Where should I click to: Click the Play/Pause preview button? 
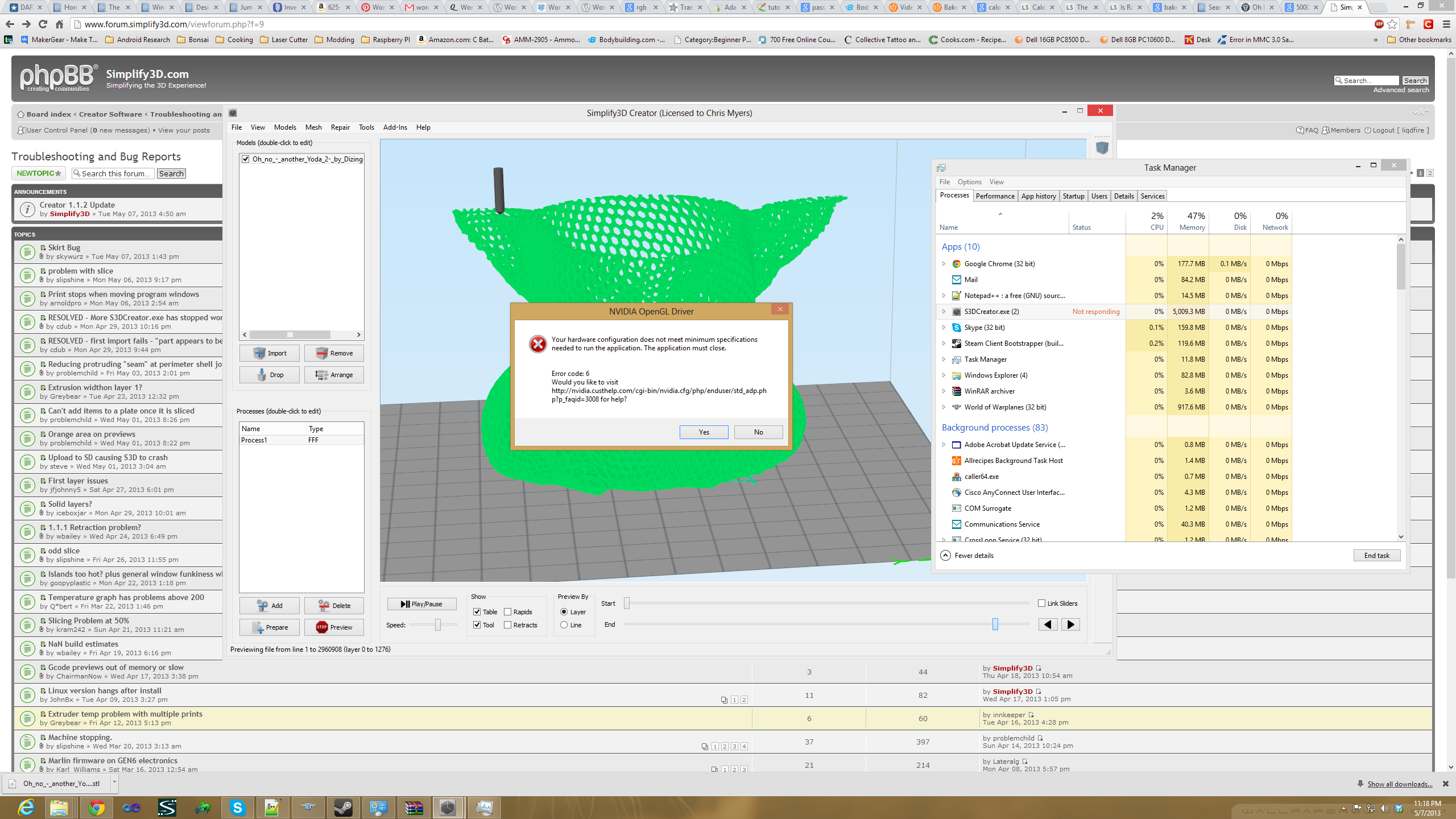pos(421,604)
